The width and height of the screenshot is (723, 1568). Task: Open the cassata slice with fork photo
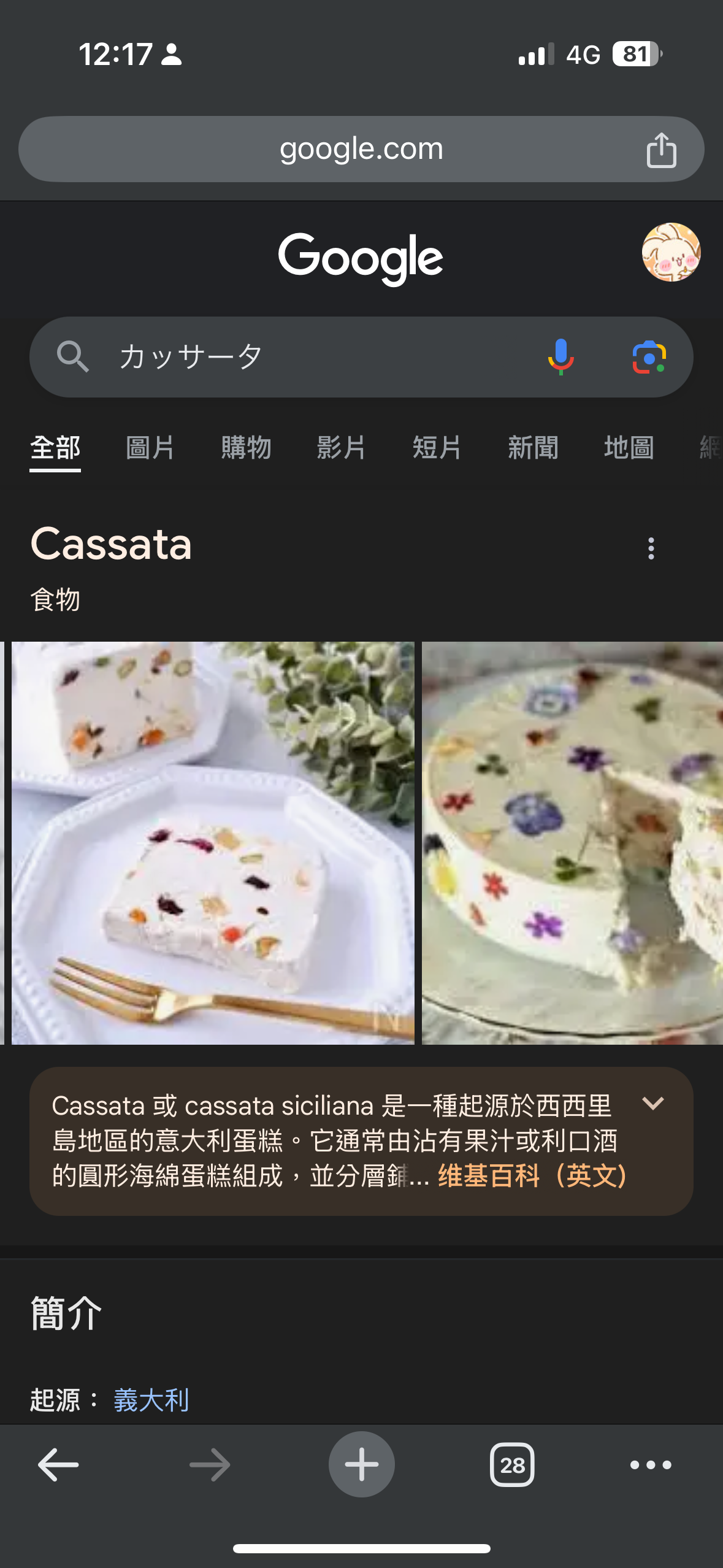(213, 843)
